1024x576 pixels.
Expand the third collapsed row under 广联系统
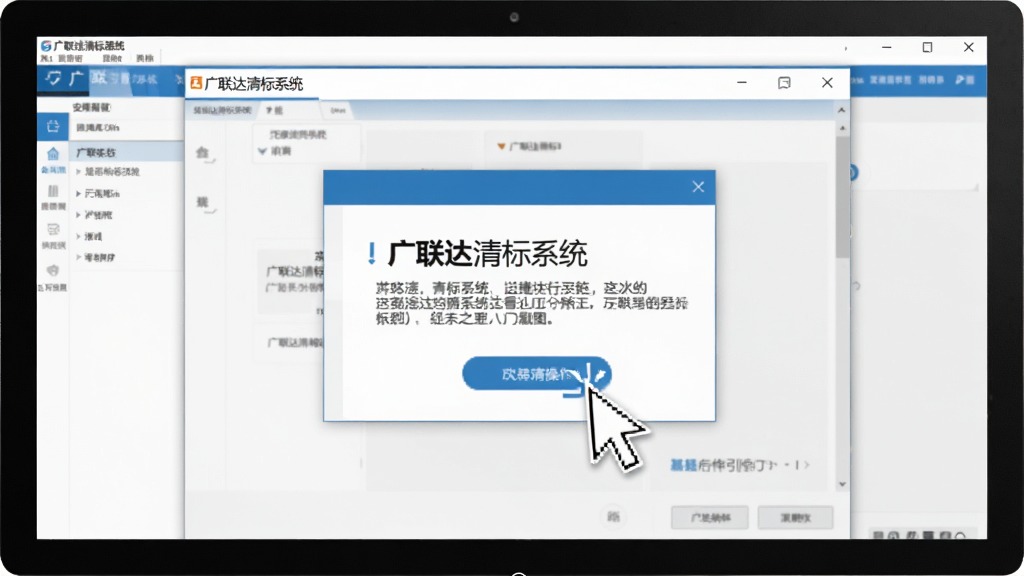[x=78, y=215]
